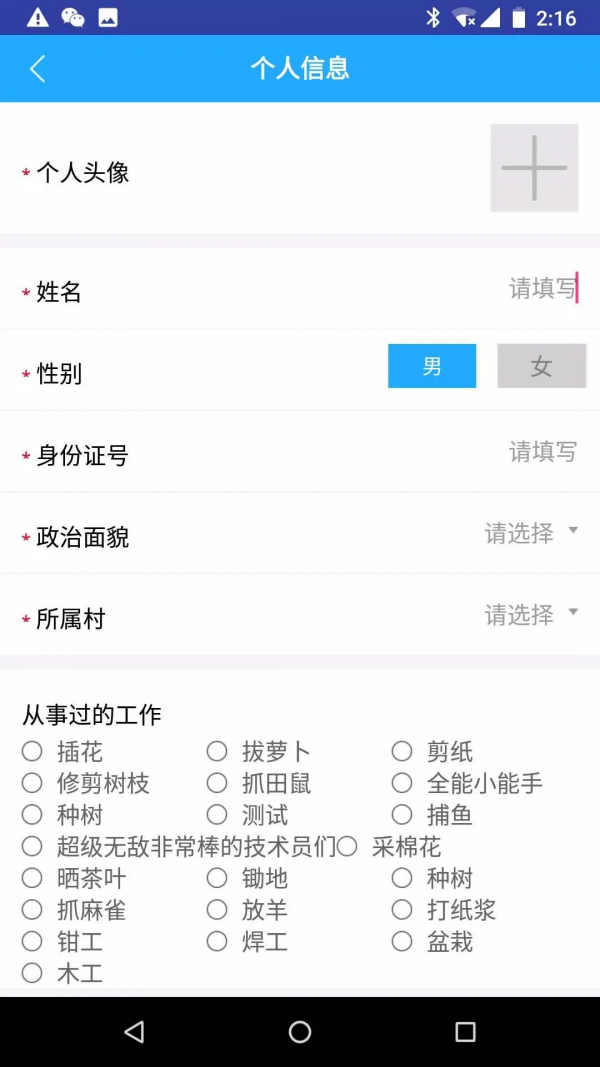Select 男 as the gender
This screenshot has width=600, height=1067.
click(431, 366)
